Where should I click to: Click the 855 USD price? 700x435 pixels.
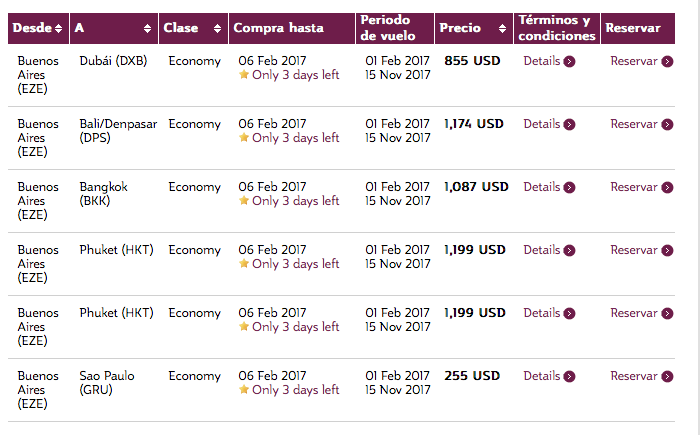(x=472, y=61)
